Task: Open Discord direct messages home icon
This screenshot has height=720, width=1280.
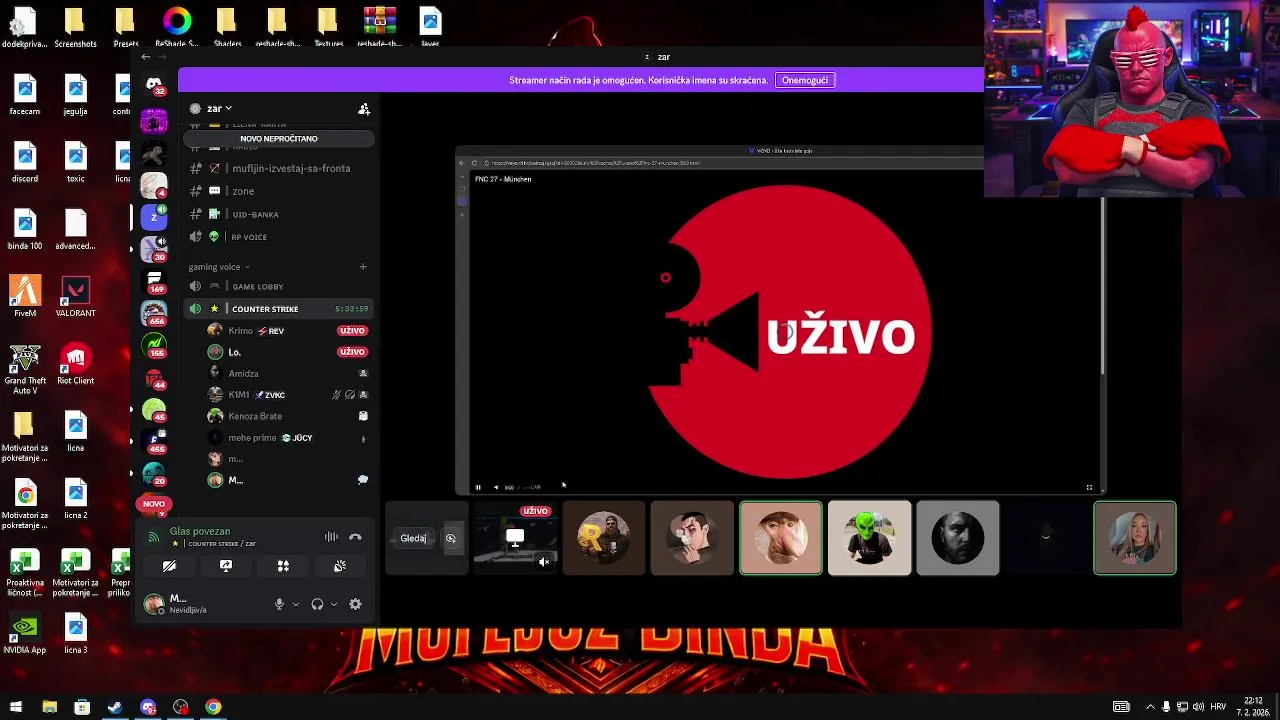Action: coord(154,86)
